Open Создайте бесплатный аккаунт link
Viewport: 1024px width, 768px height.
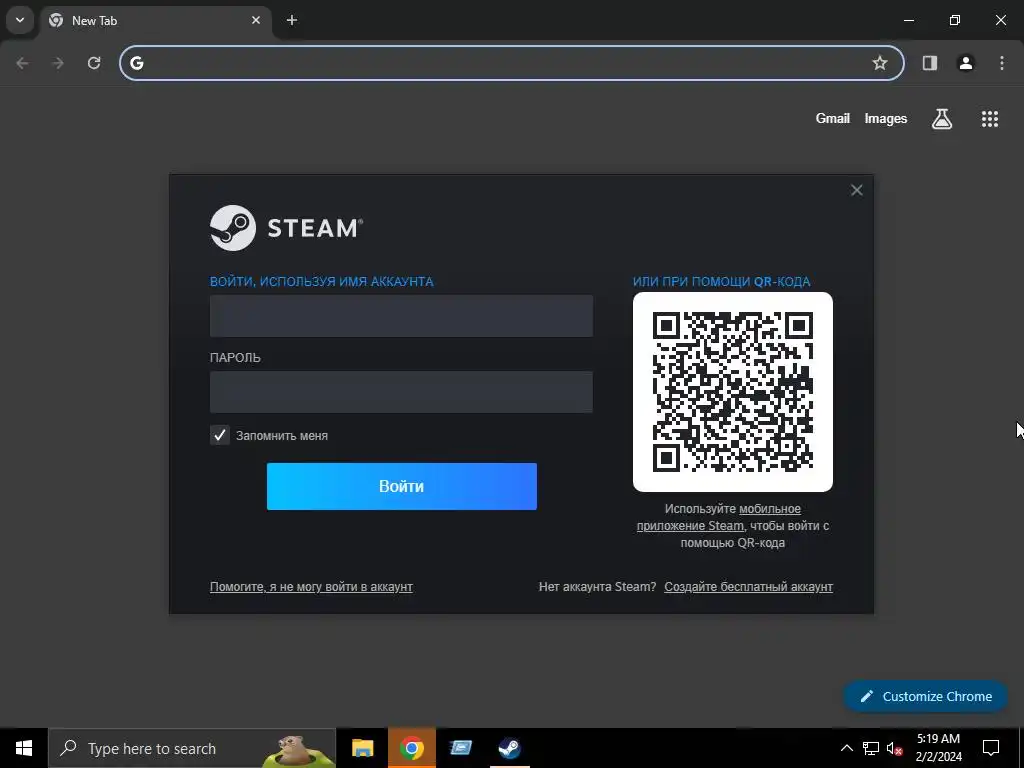748,586
